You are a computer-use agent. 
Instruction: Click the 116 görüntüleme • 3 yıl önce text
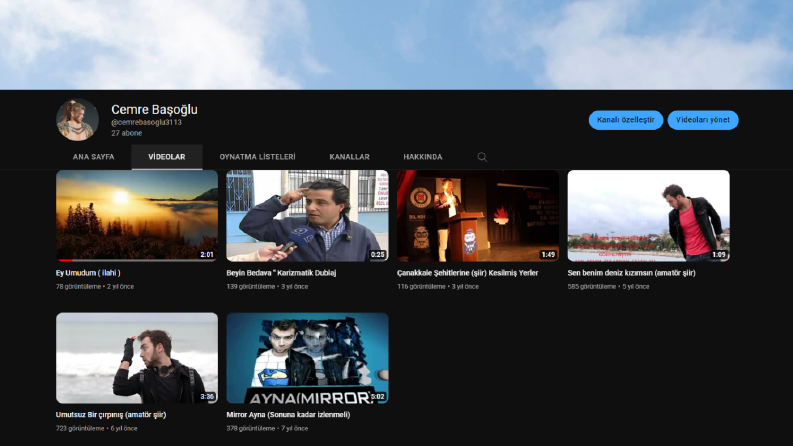tap(437, 287)
